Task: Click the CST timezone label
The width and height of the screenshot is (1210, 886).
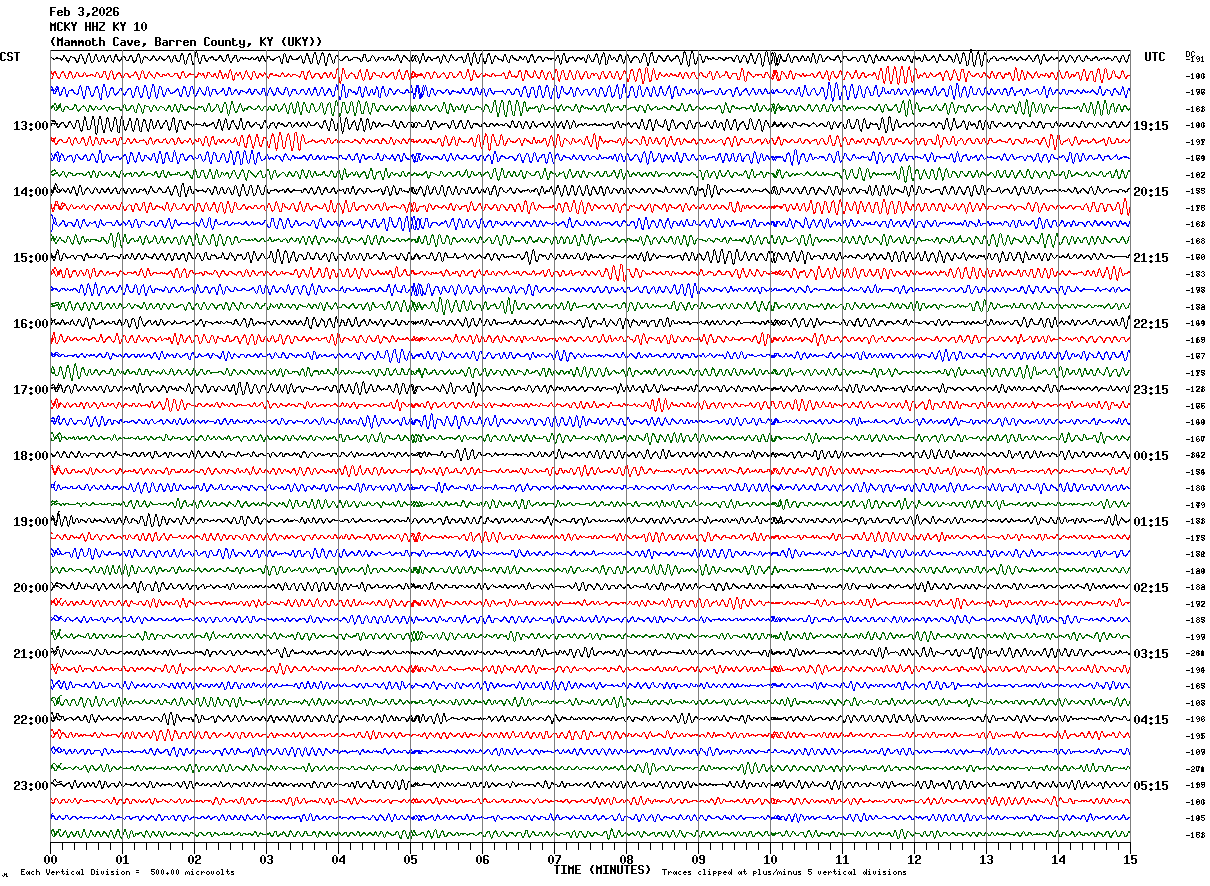Action: click(10, 57)
